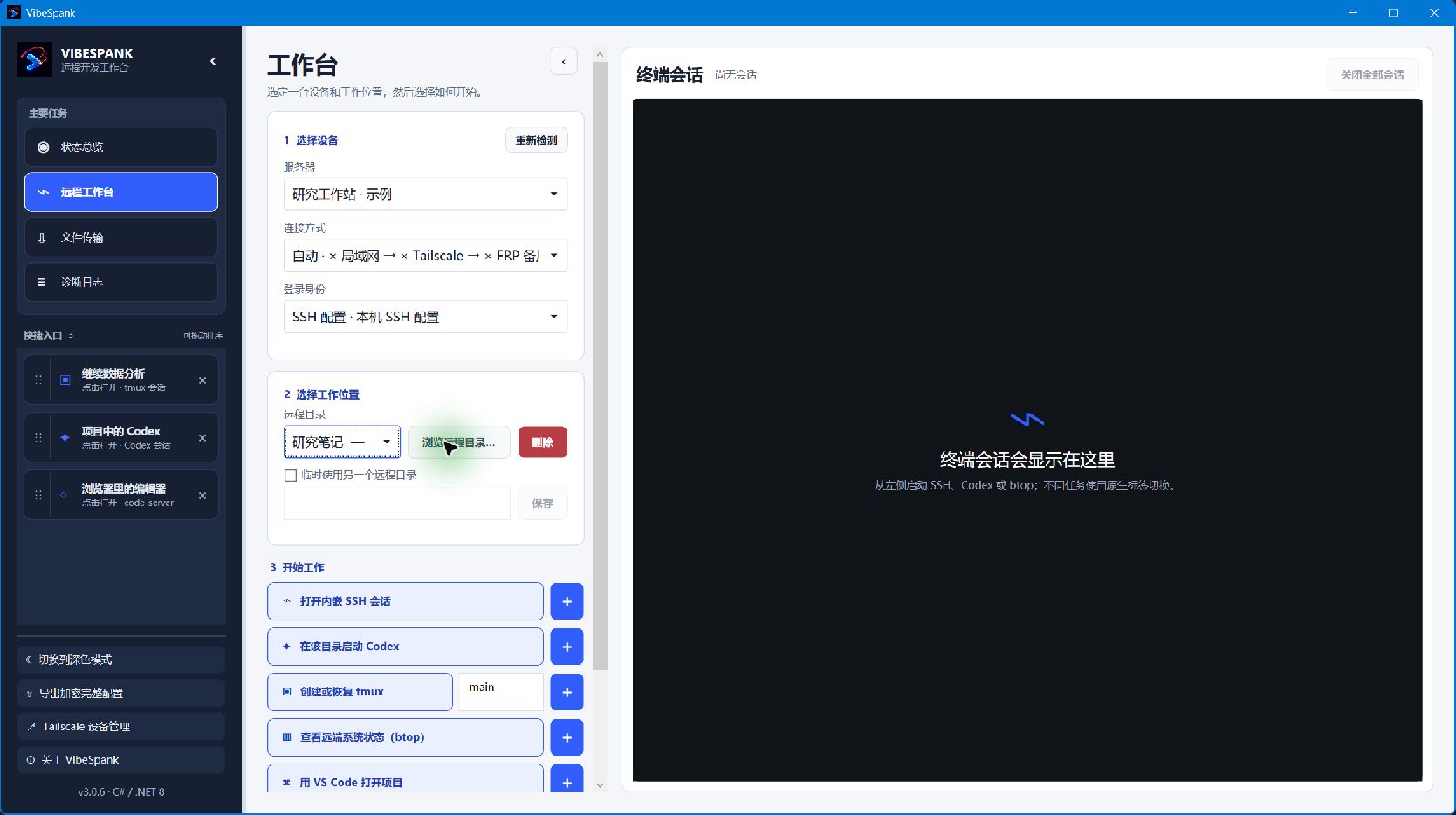Open the 服务器 dropdown showing 研究工作站 · 示例
Viewport: 1456px width, 815px height.
[426, 194]
